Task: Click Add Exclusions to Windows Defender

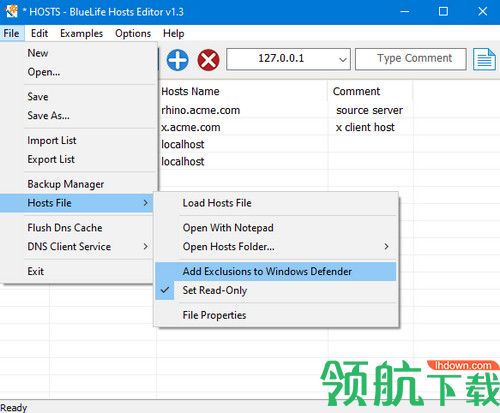Action: (x=276, y=271)
